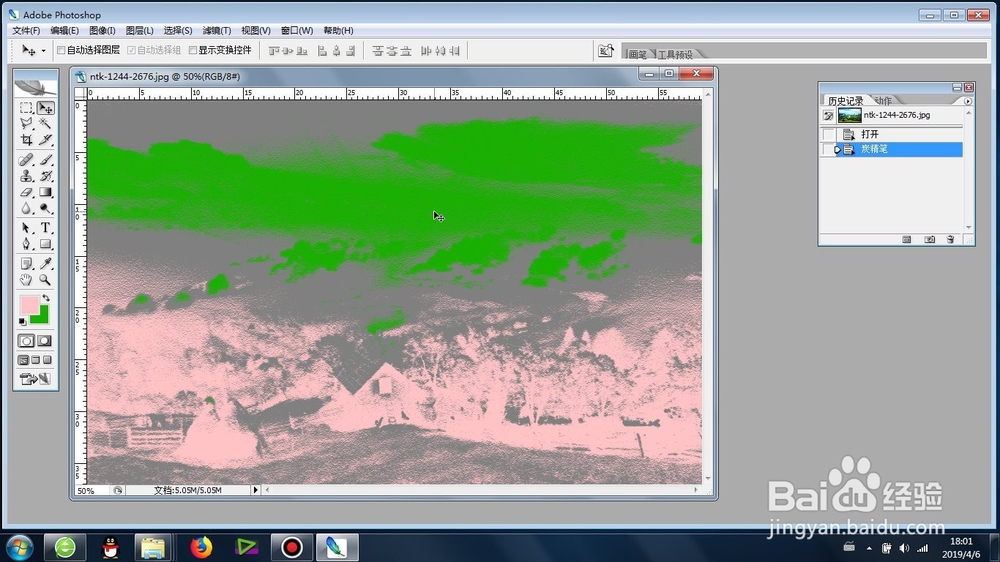Create new document from current state
The image size is (1000, 562).
(x=907, y=239)
